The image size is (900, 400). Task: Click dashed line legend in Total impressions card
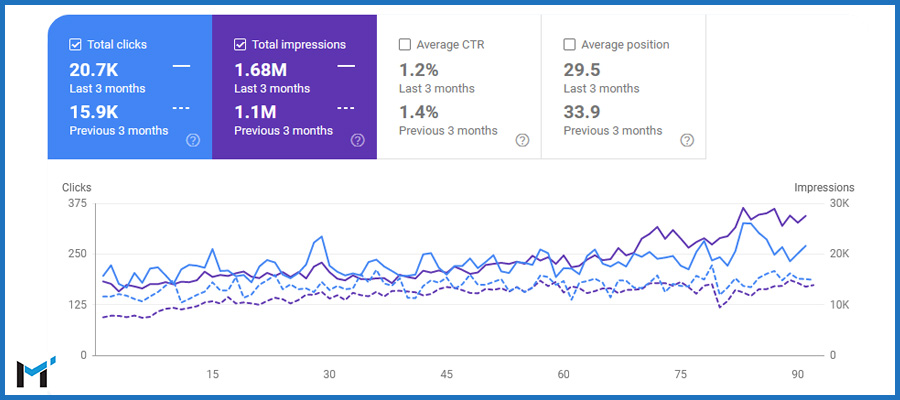[x=346, y=107]
